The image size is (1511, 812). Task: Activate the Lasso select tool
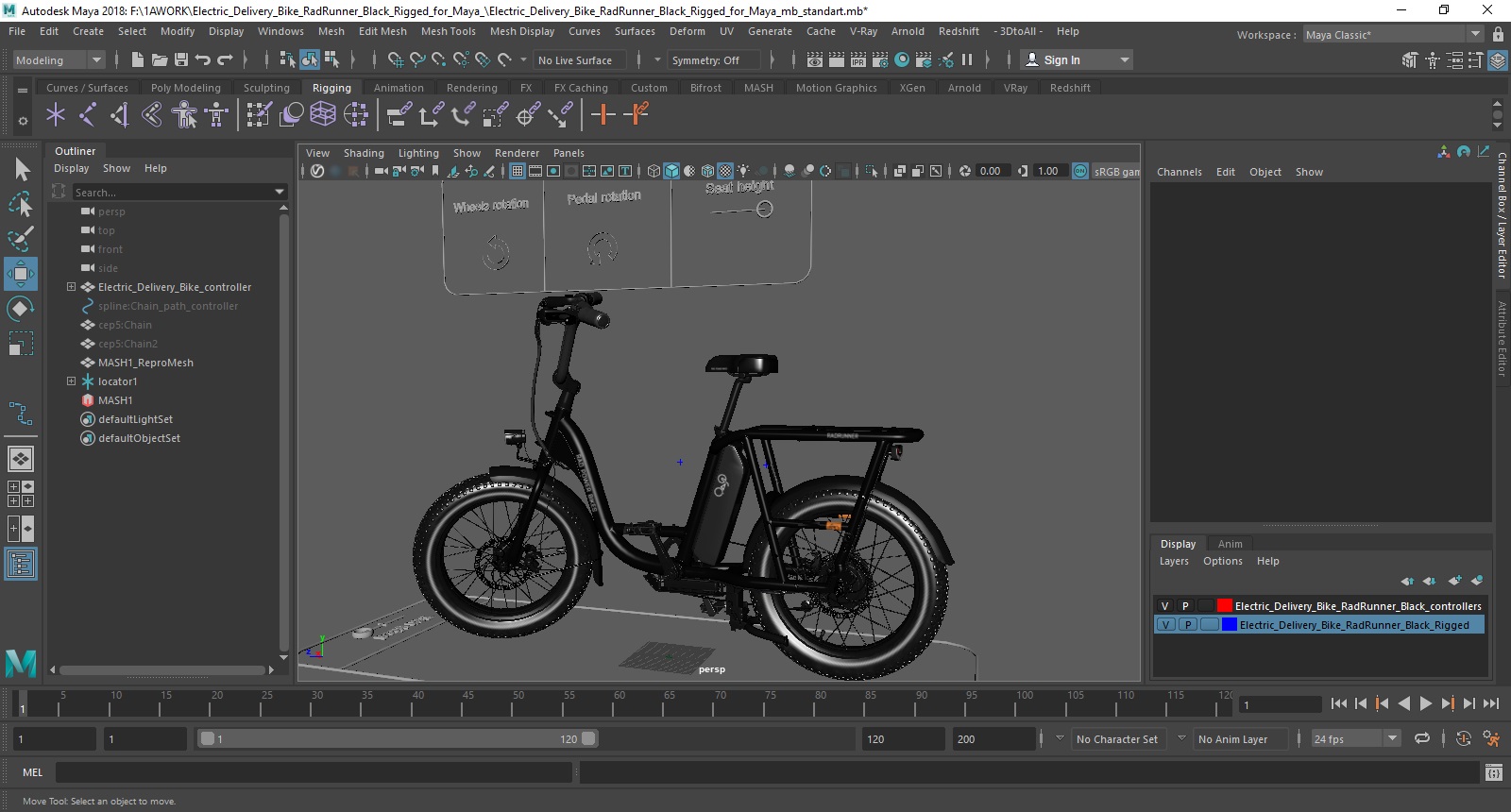[21, 204]
